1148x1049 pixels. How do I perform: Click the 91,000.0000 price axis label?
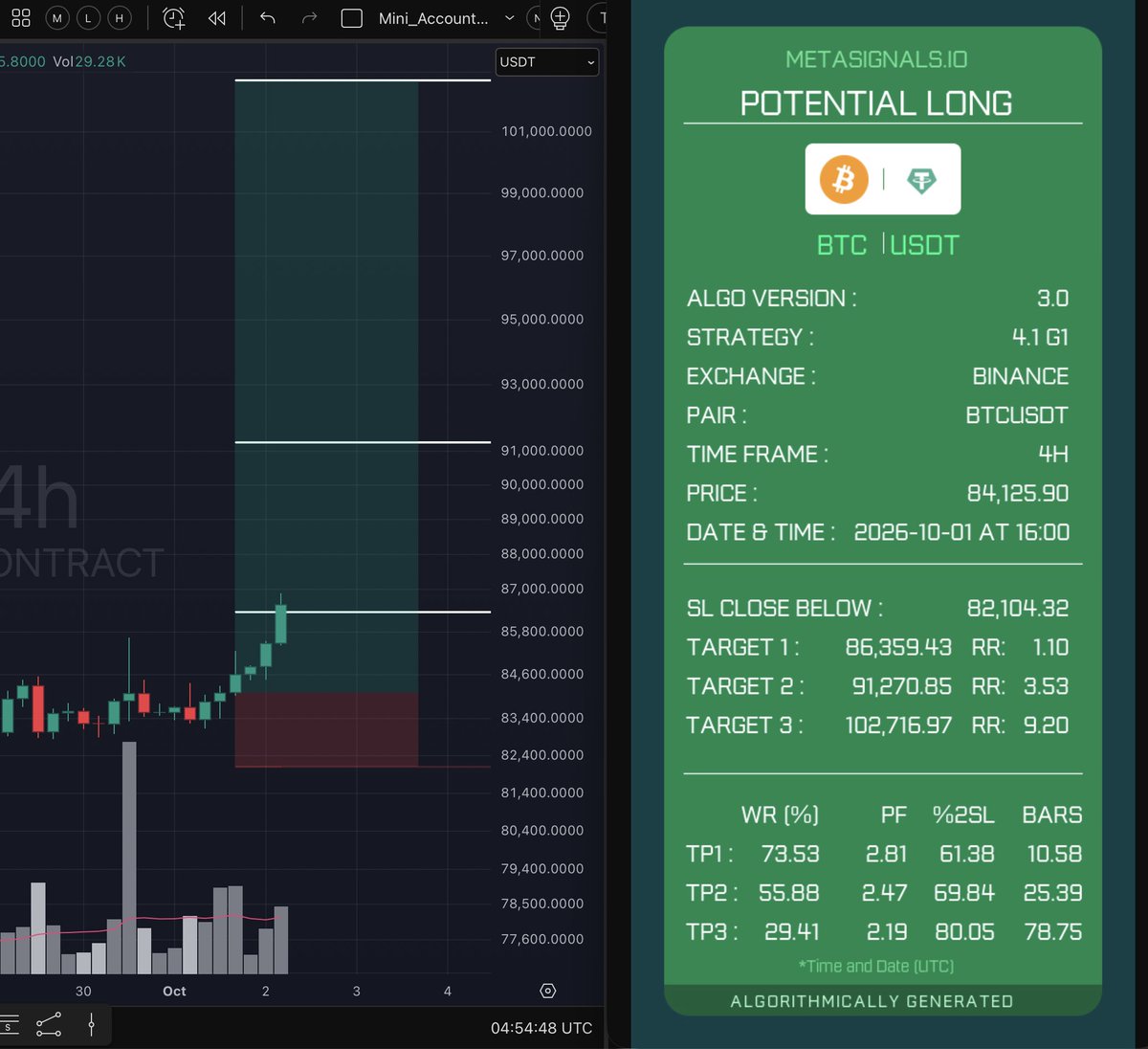point(541,450)
